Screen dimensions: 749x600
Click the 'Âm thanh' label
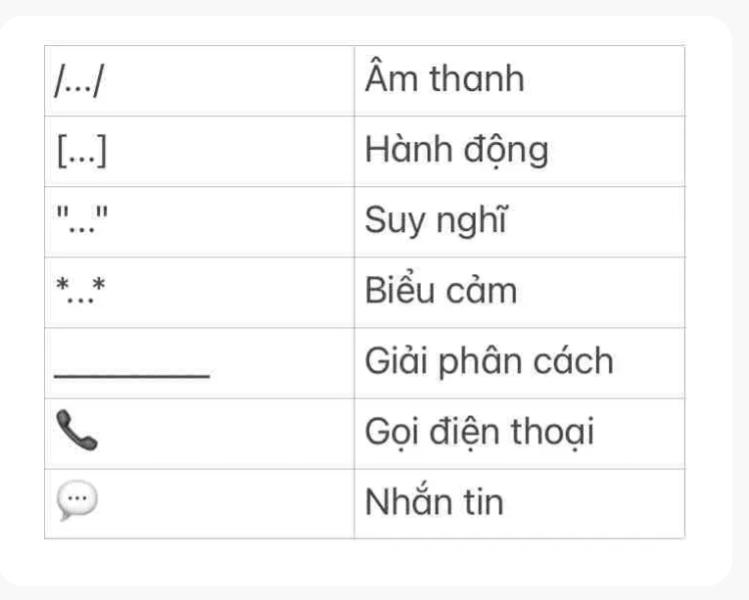pyautogui.click(x=445, y=81)
